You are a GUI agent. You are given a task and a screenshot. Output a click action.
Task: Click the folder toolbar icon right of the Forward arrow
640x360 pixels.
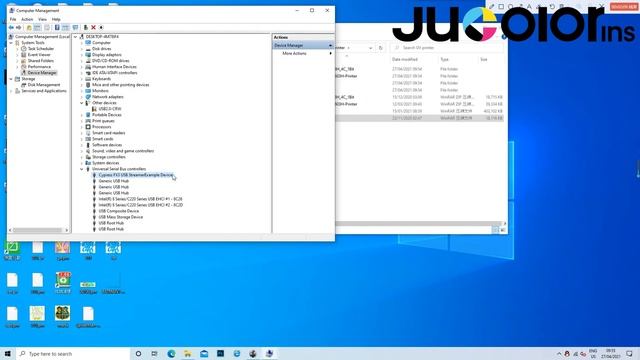tap(29, 27)
